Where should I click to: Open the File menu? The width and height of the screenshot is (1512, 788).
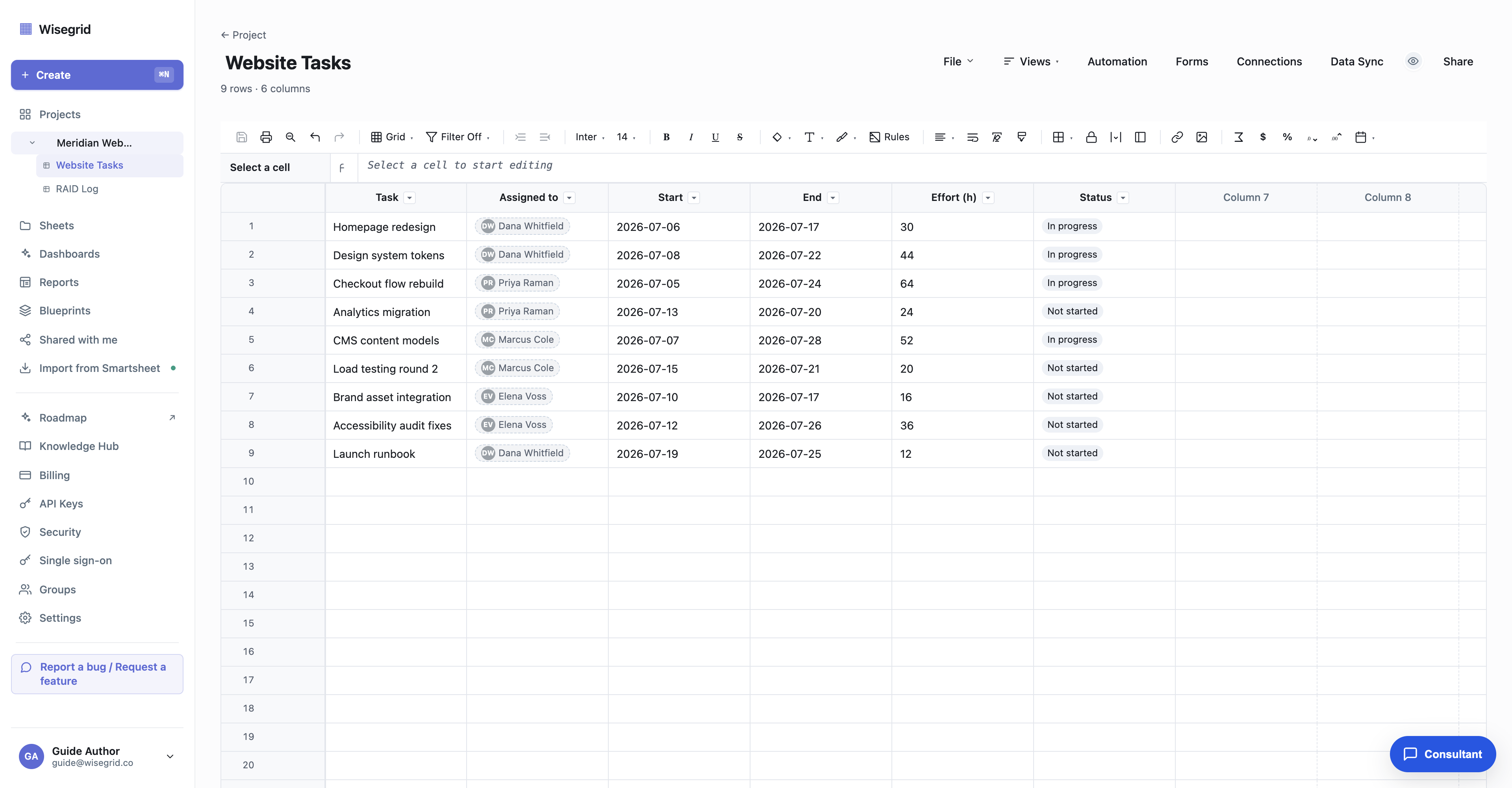[x=958, y=61]
